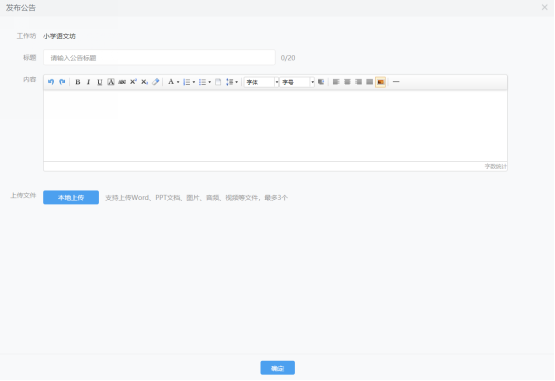Clear formatting with eraser tool
The width and height of the screenshot is (555, 381).
(x=156, y=82)
